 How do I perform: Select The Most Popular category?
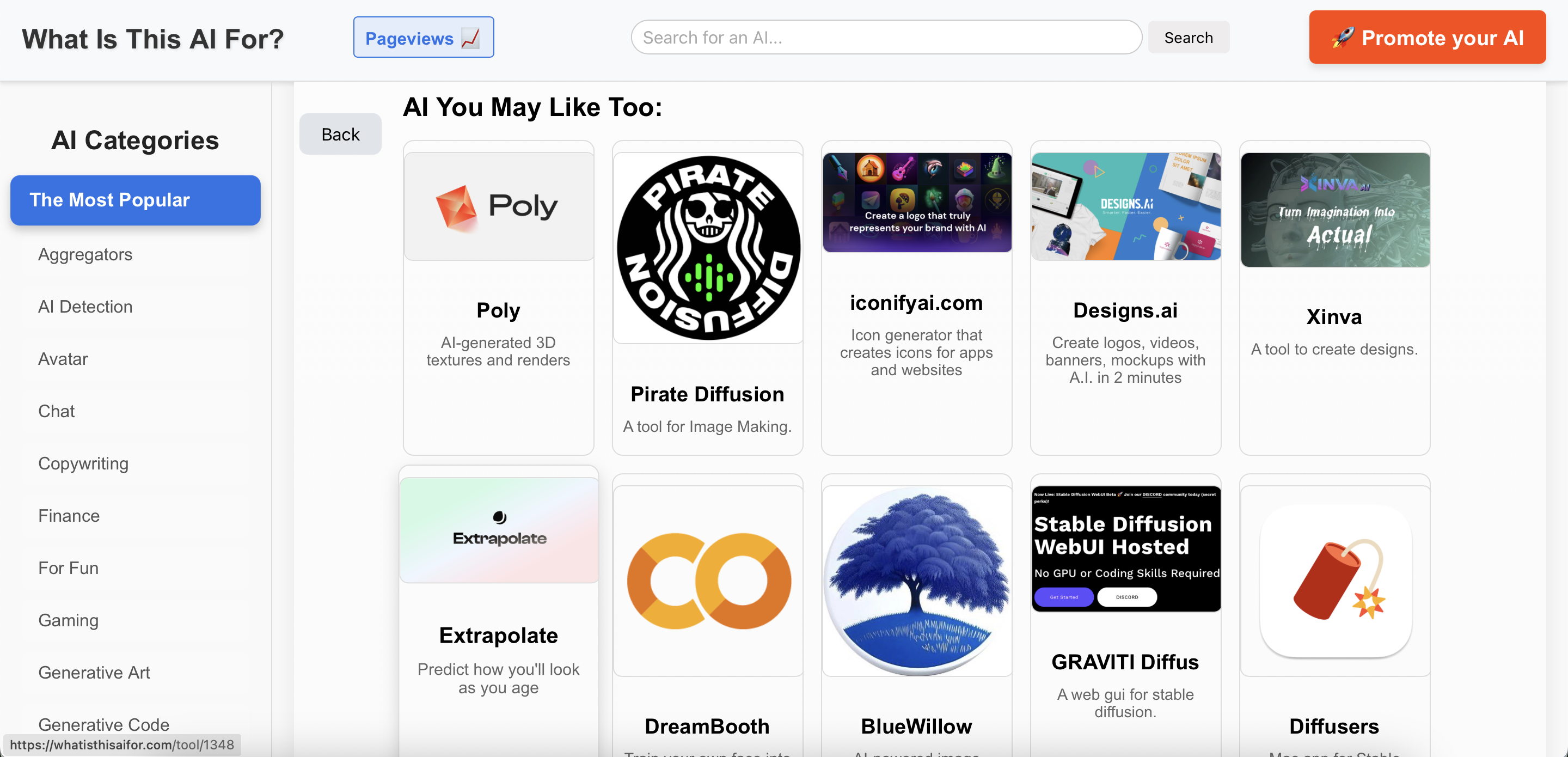point(135,200)
